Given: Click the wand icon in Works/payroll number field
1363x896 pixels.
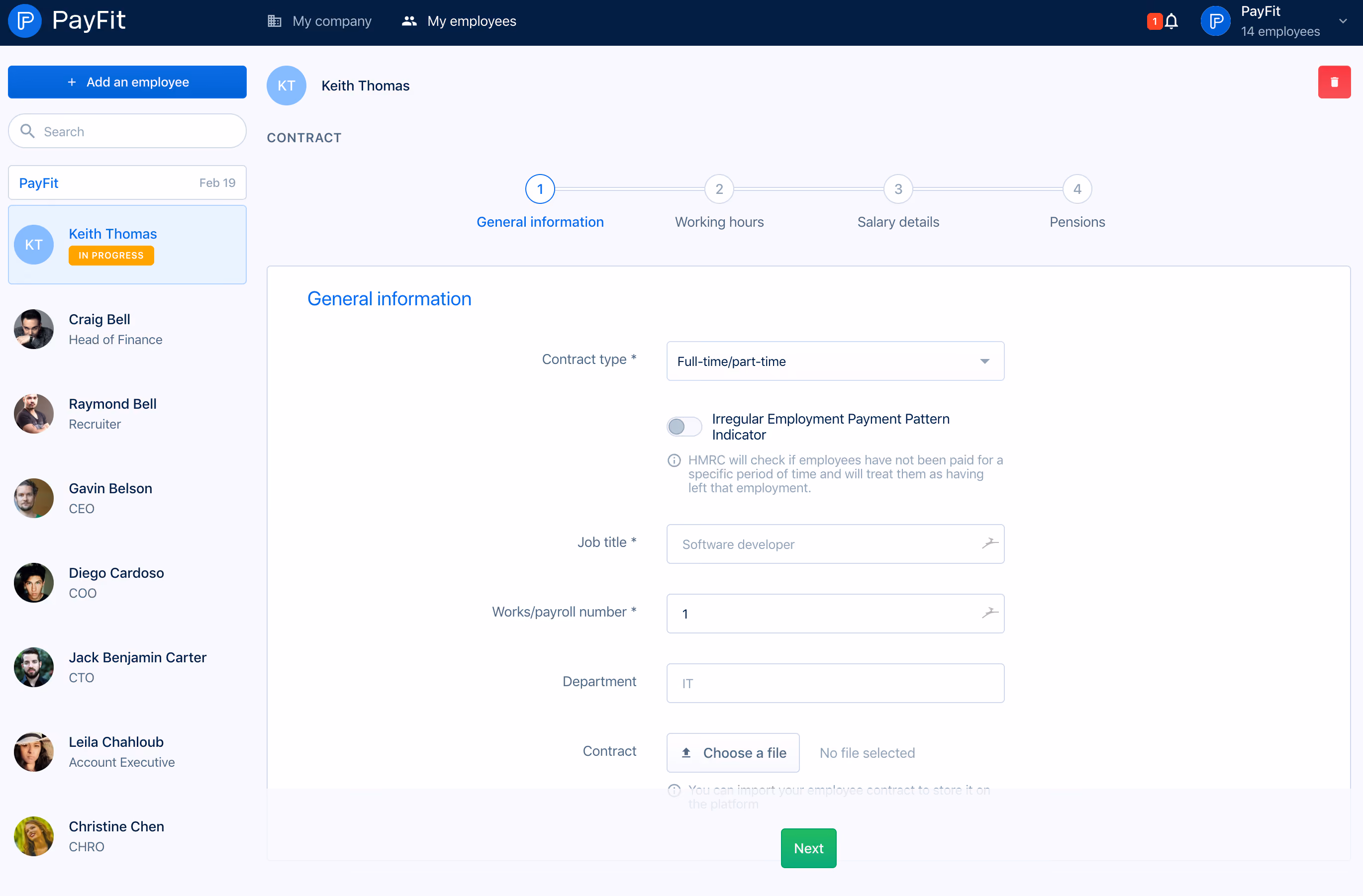Looking at the screenshot, I should (x=989, y=613).
